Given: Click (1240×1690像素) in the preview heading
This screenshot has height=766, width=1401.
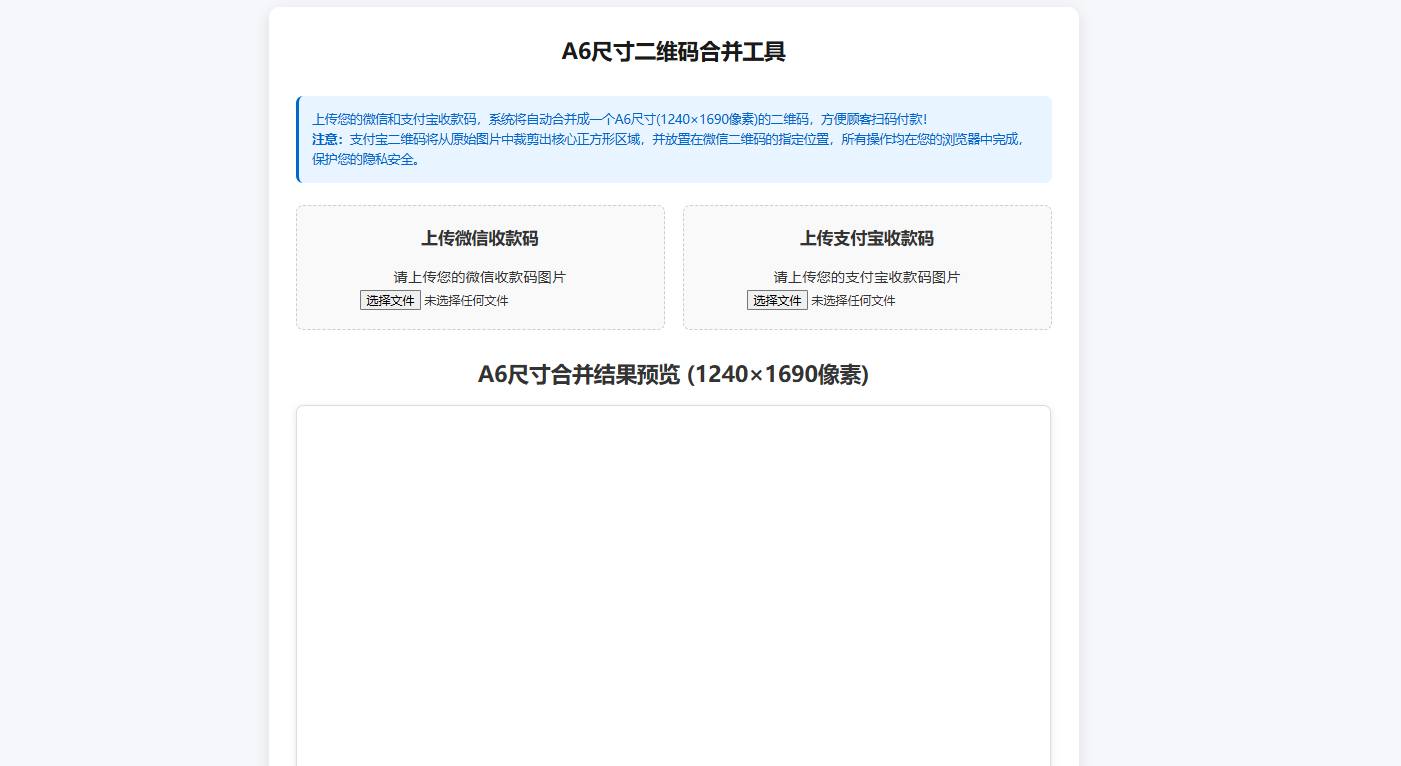Looking at the screenshot, I should click(778, 374).
